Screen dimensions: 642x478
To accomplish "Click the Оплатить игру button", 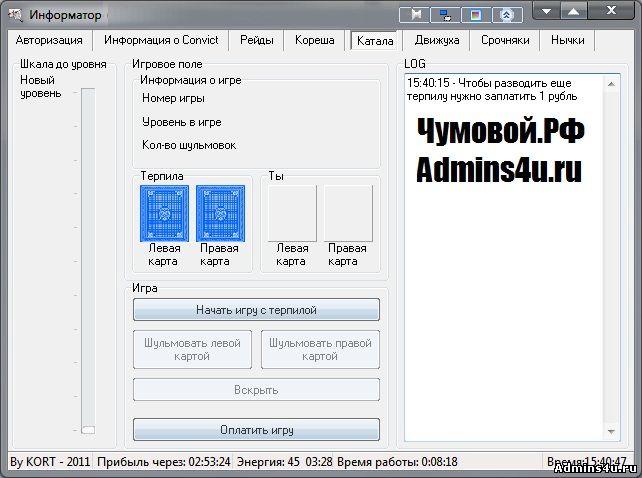I will pos(256,430).
